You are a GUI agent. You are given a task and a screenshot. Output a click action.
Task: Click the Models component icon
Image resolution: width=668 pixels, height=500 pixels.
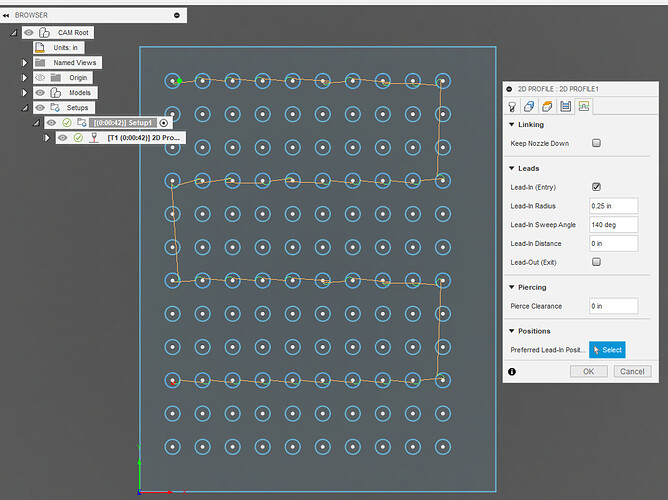click(55, 92)
